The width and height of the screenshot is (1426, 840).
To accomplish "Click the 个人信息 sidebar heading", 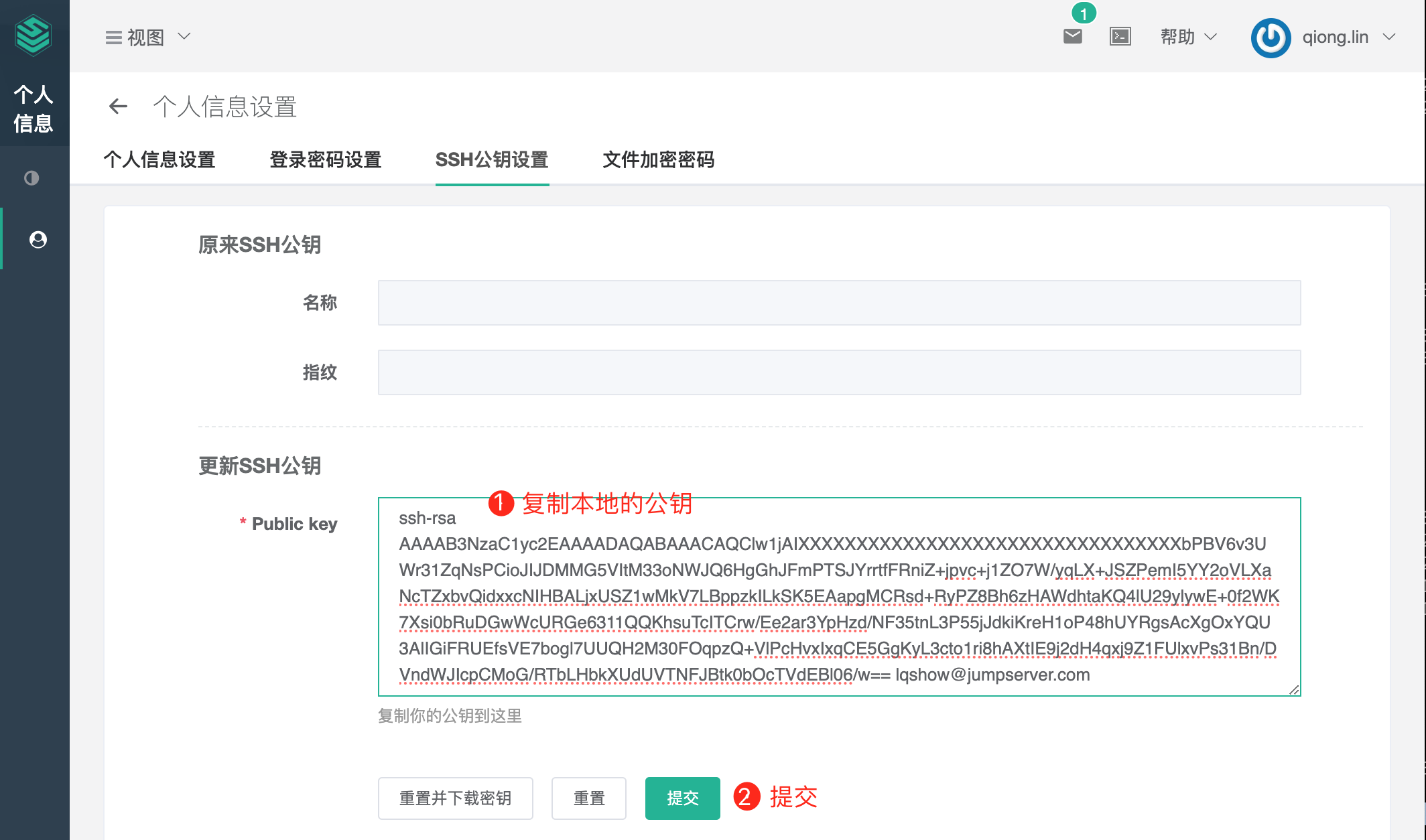I will [x=34, y=109].
